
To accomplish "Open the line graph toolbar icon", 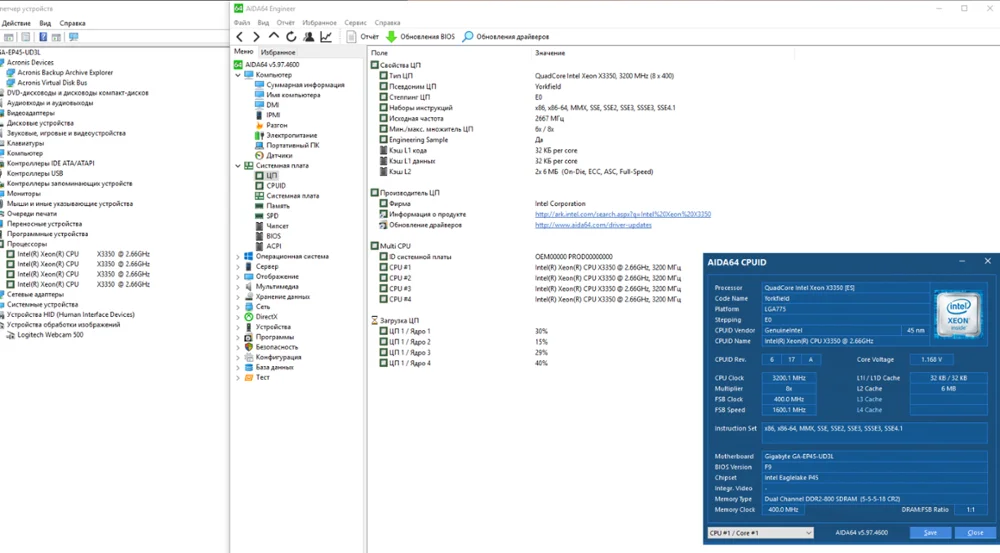I will coord(326,37).
